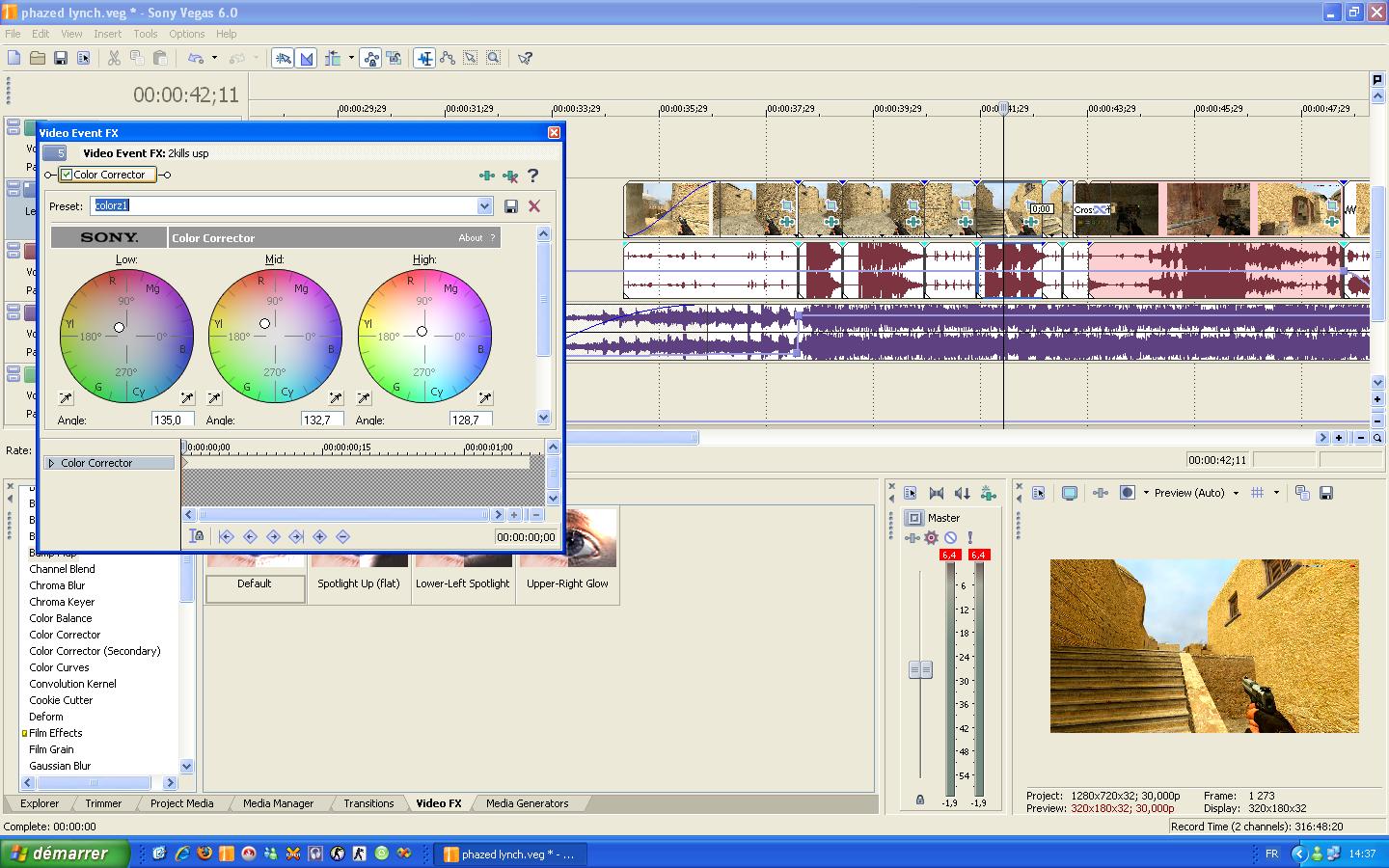The width and height of the screenshot is (1389, 868).
Task: Click Create Keyframe plus diamond icon
Action: pos(319,536)
